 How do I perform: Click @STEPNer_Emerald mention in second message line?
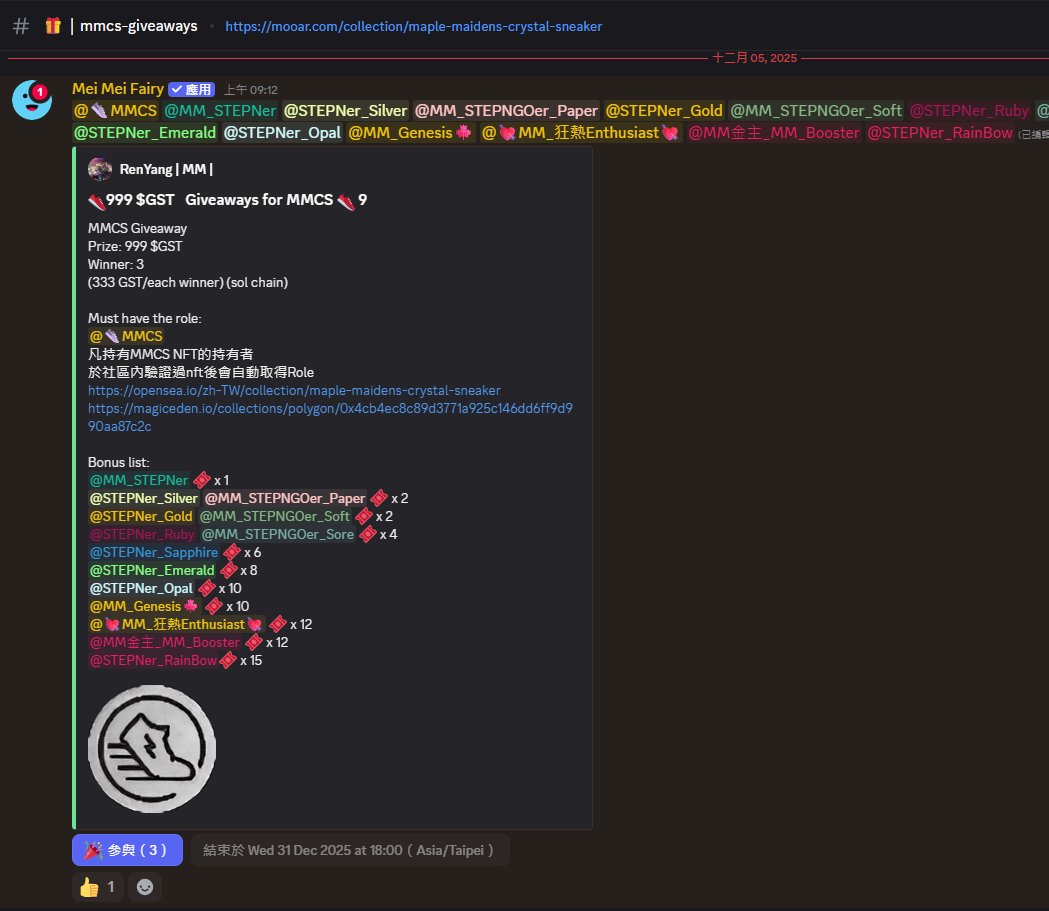(x=145, y=133)
